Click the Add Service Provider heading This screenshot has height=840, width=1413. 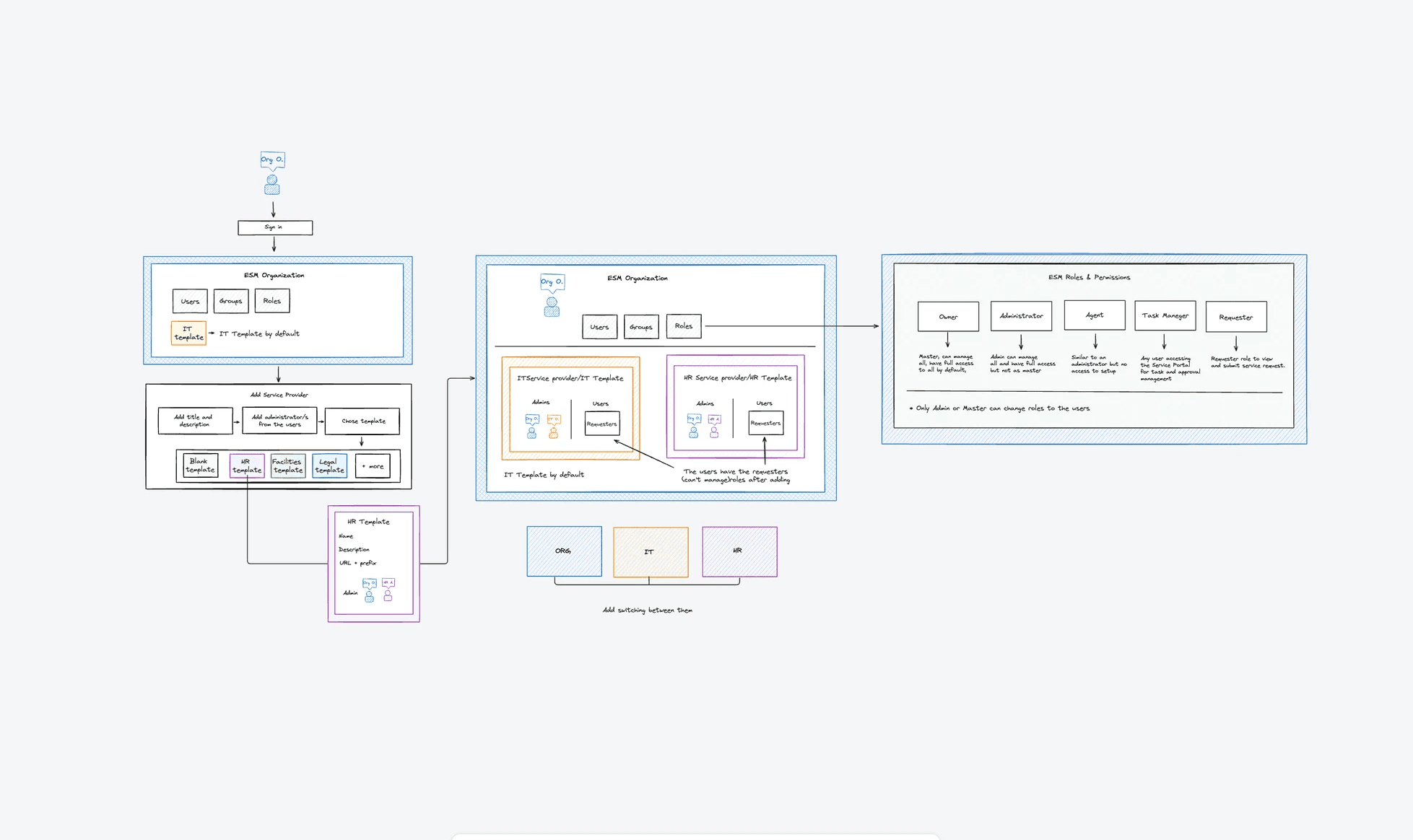[x=279, y=395]
